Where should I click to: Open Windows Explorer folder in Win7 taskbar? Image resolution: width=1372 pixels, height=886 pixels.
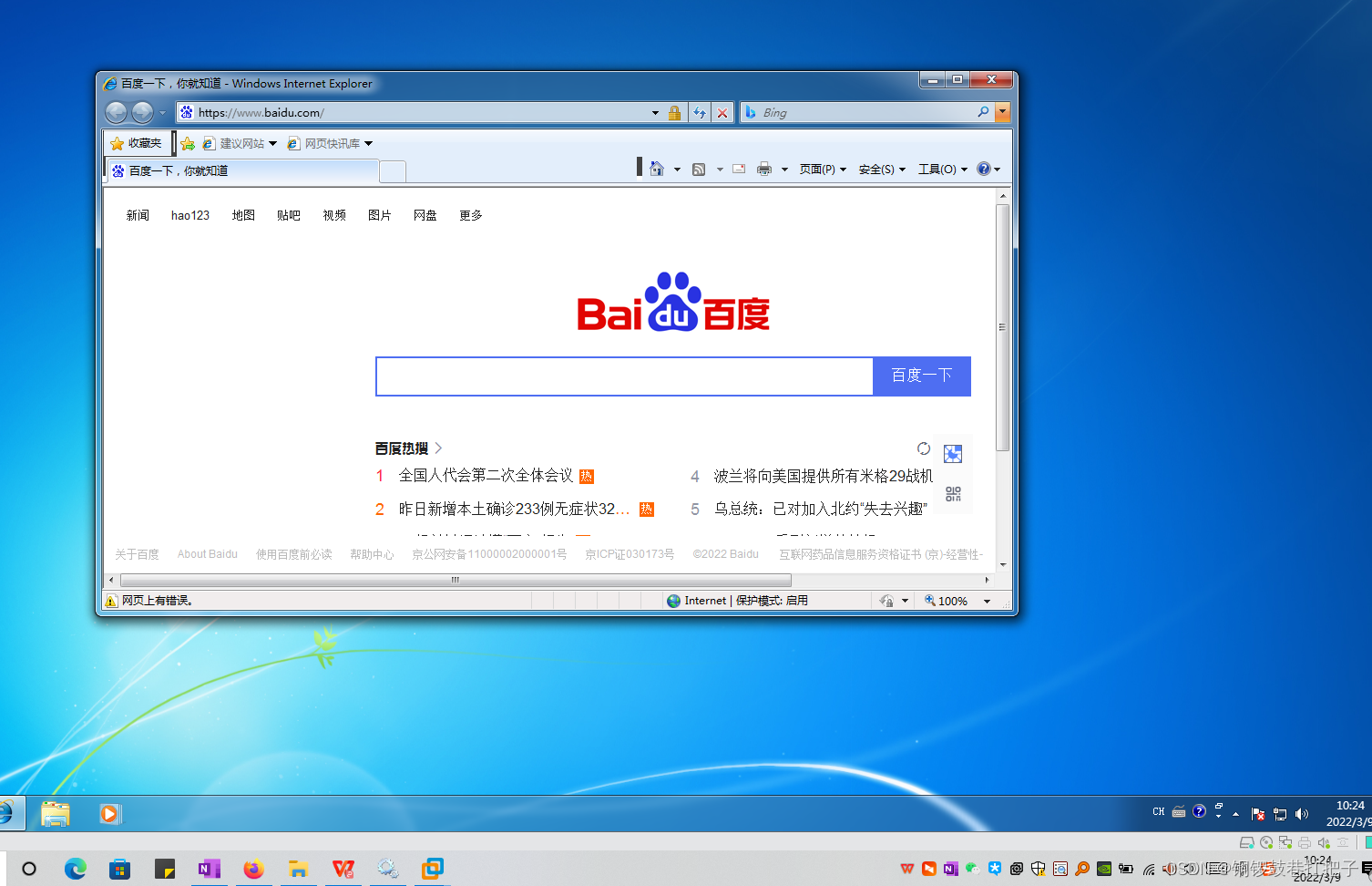click(x=56, y=813)
